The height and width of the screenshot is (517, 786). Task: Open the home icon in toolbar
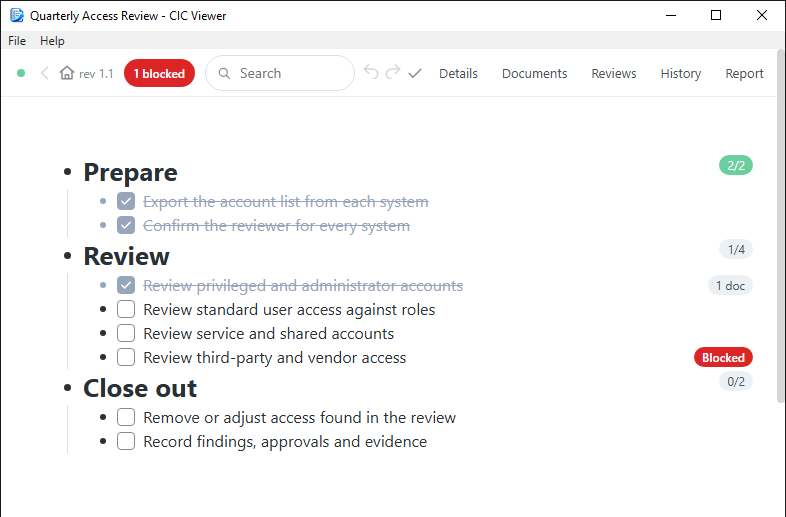[67, 73]
